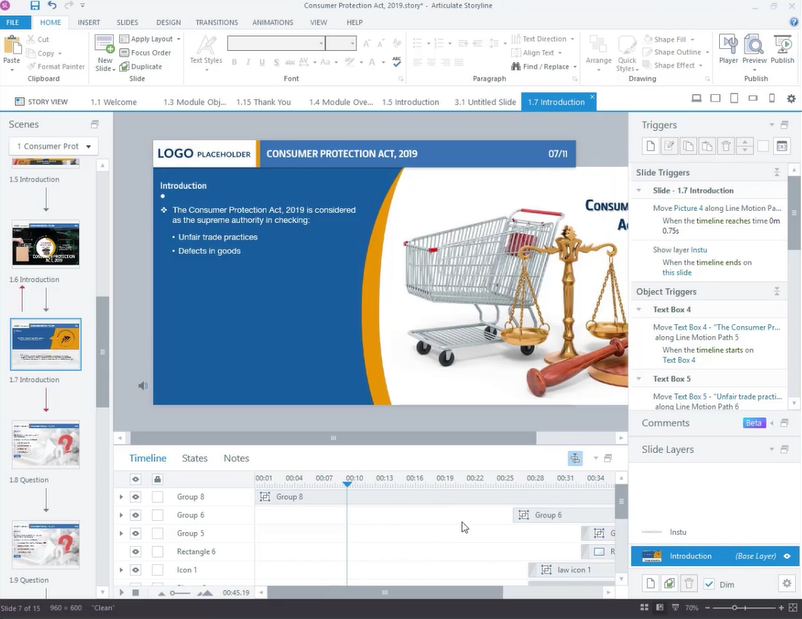Click the timeline play button

121,592
